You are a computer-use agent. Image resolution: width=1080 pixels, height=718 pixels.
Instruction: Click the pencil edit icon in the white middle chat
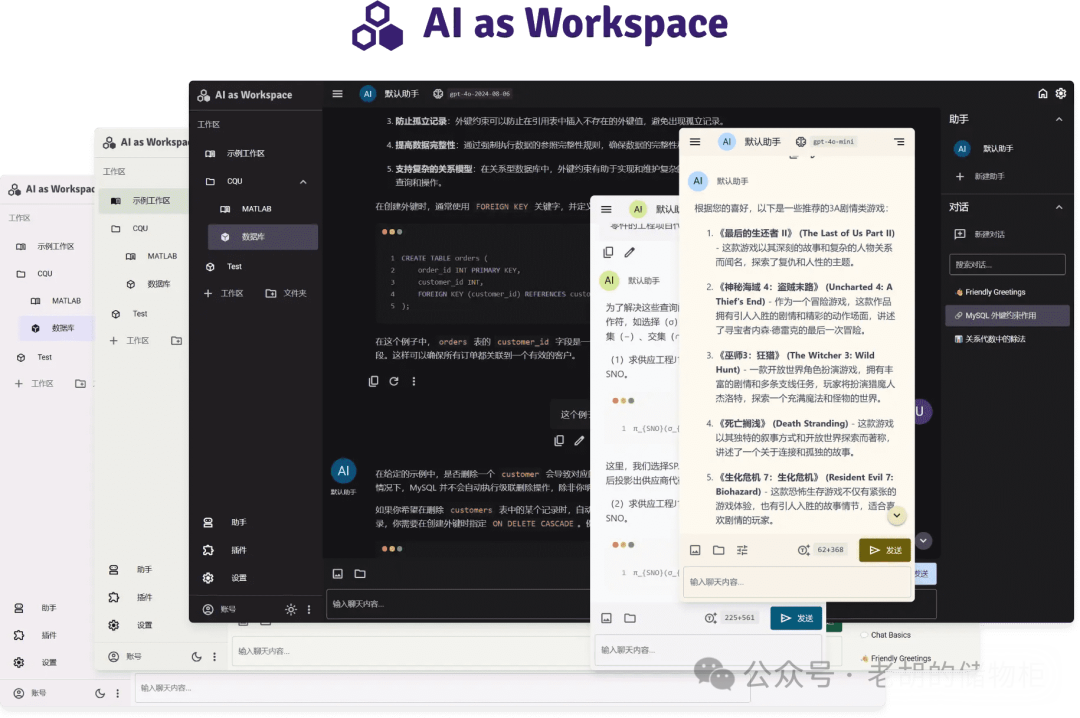[x=630, y=253]
